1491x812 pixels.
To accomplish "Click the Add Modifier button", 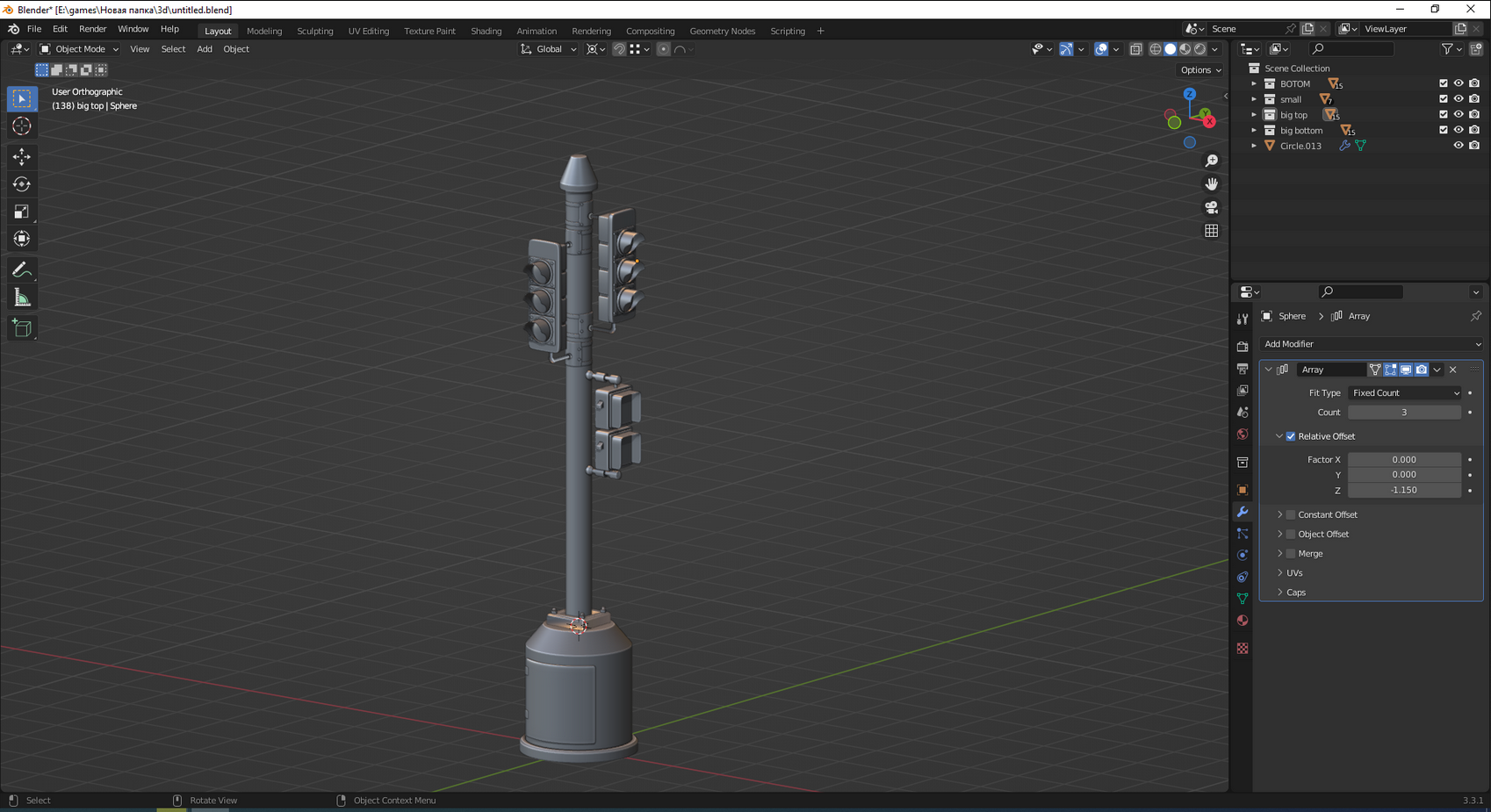I will coord(1371,344).
